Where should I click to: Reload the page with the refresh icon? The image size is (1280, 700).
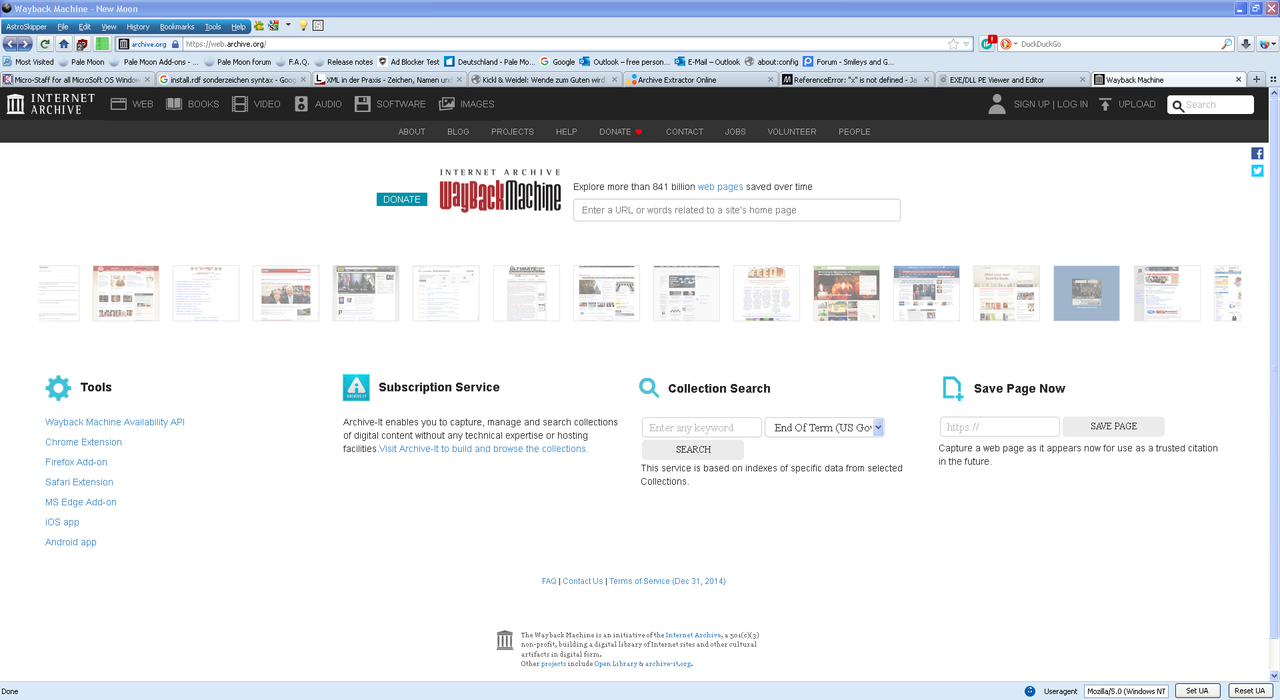pyautogui.click(x=45, y=44)
